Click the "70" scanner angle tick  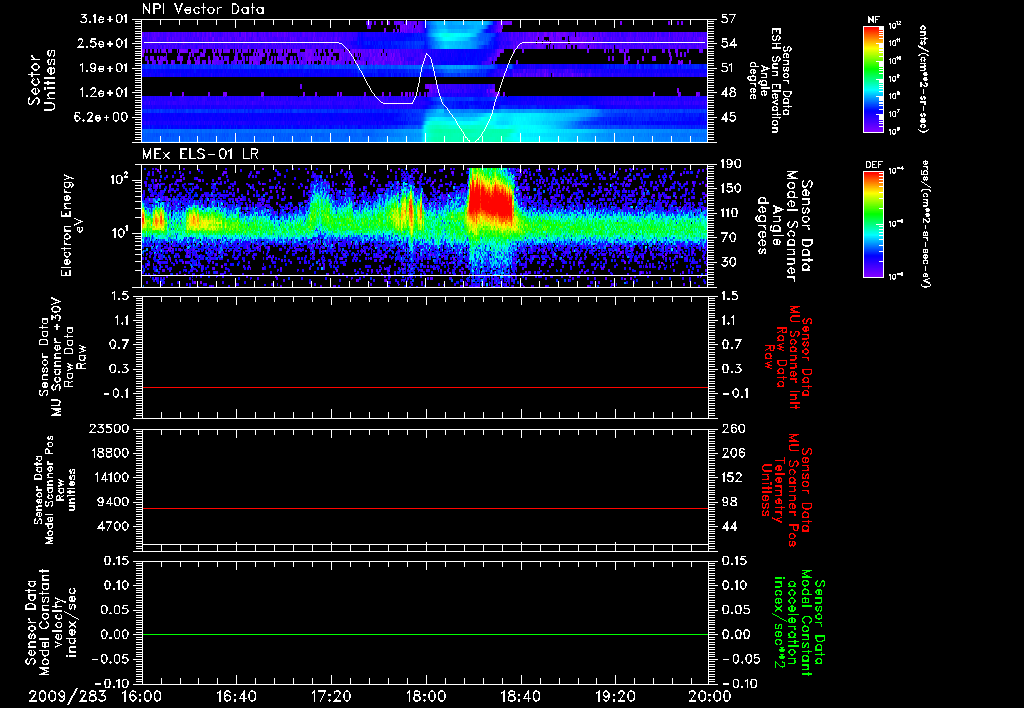(728, 237)
